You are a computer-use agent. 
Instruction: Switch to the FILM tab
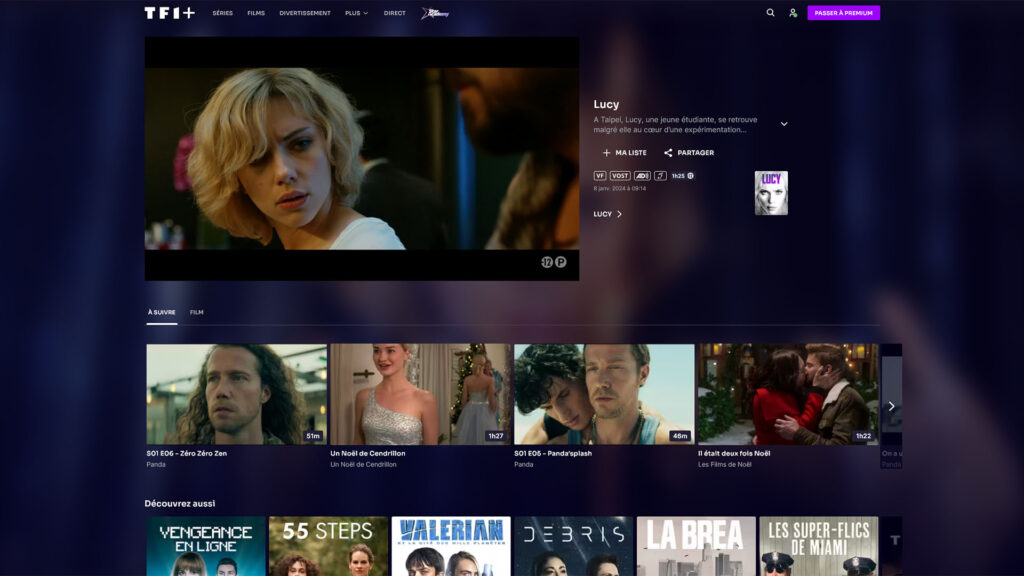click(x=198, y=312)
